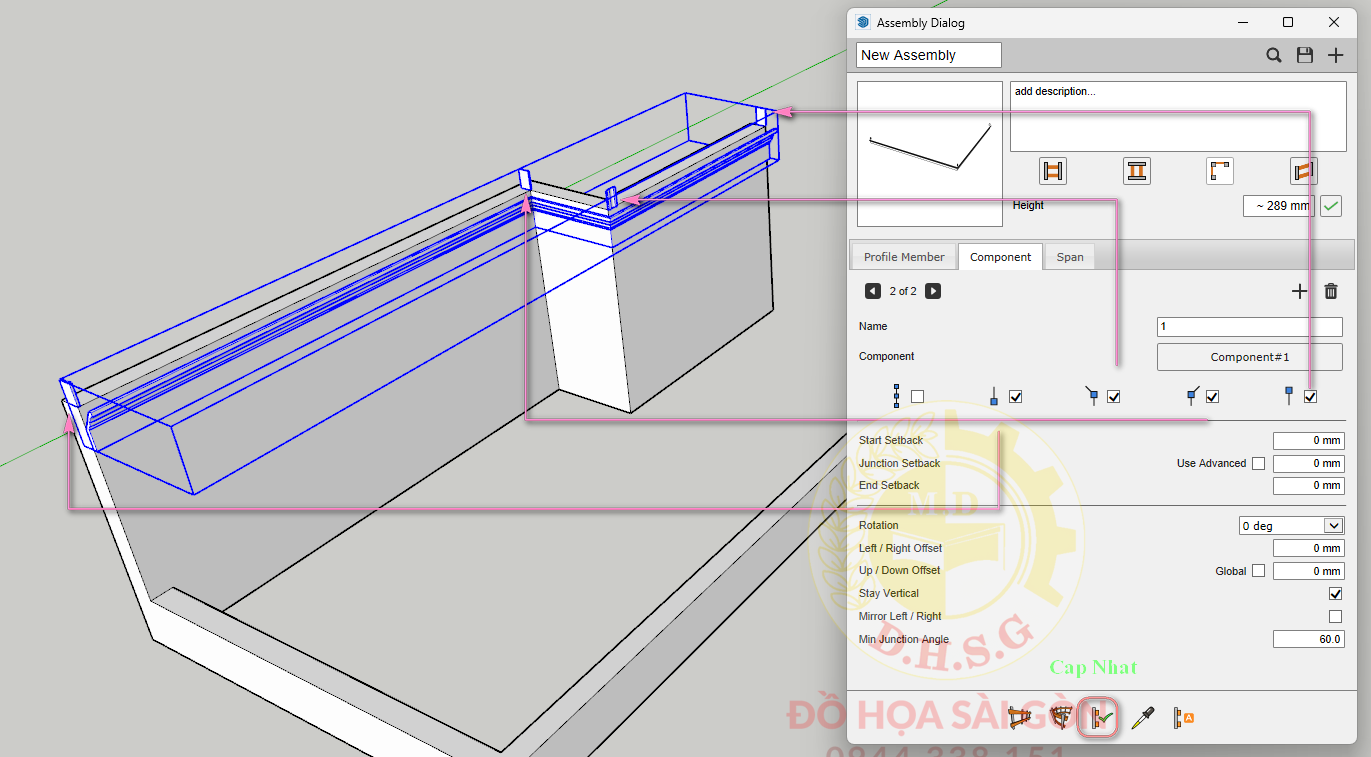1371x757 pixels.
Task: Delete the current component with trash icon
Action: [x=1330, y=291]
